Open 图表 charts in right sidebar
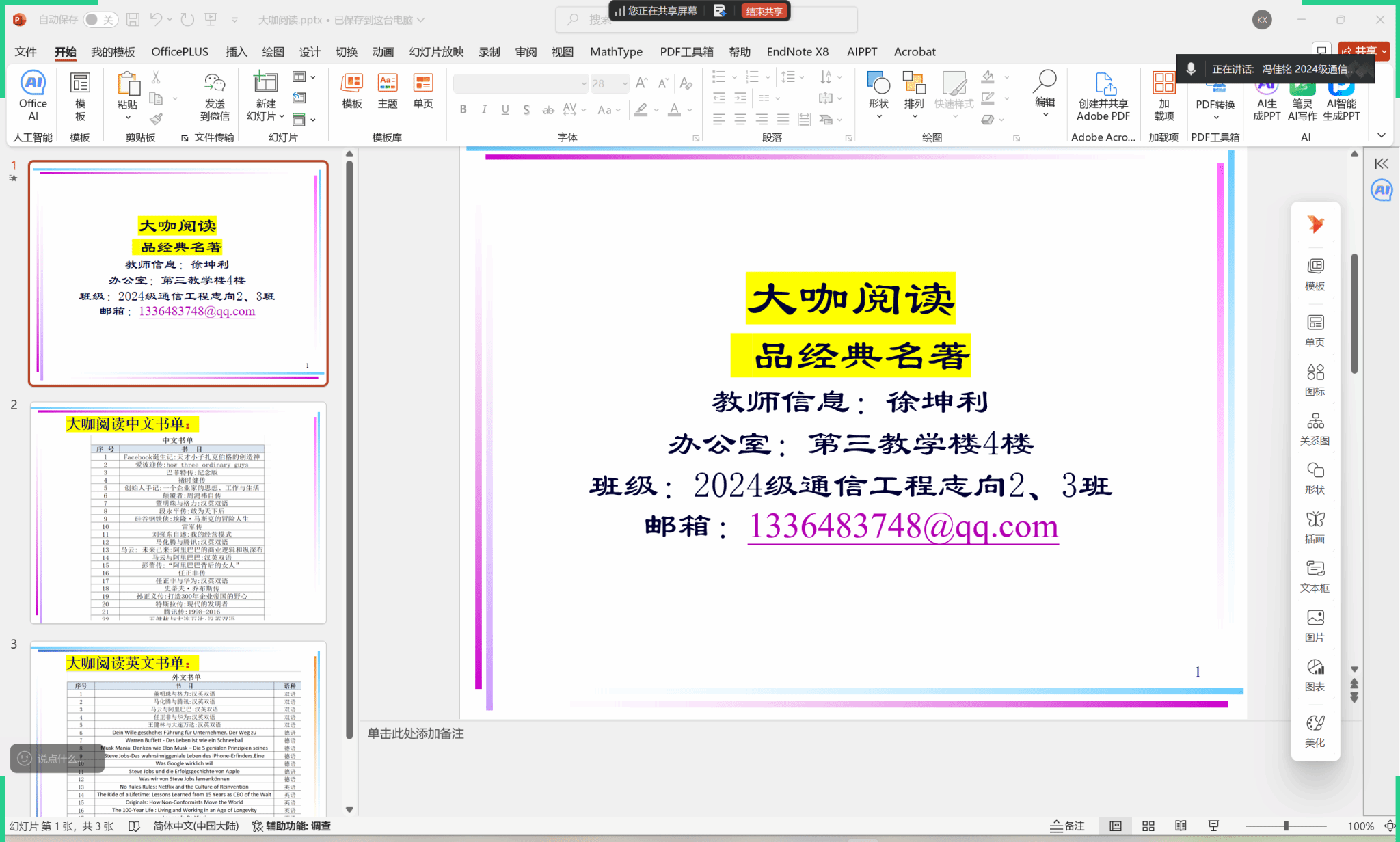The image size is (1400, 842). click(1315, 675)
